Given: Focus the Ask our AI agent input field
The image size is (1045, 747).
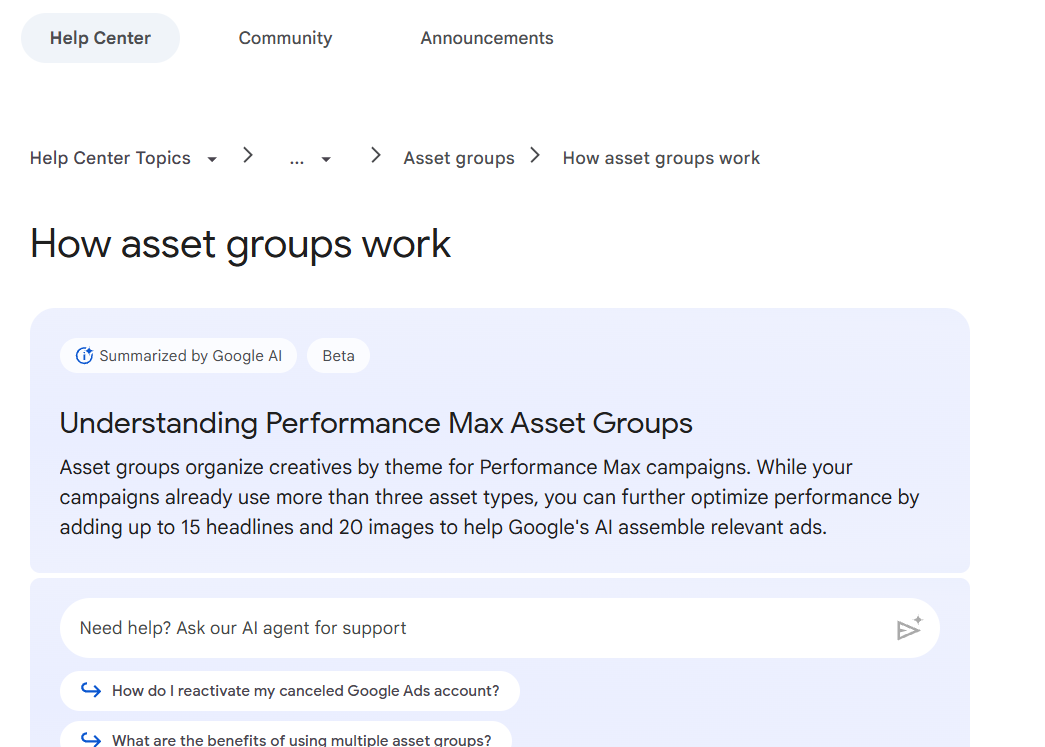Looking at the screenshot, I should (500, 628).
